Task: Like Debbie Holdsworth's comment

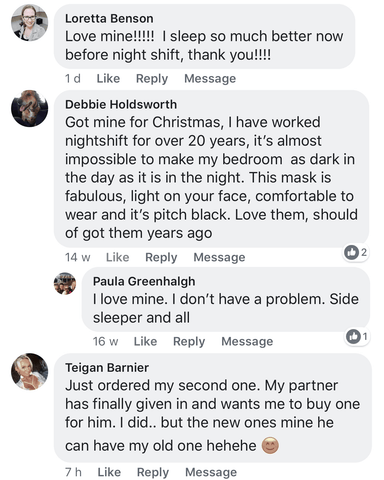Action: [118, 257]
